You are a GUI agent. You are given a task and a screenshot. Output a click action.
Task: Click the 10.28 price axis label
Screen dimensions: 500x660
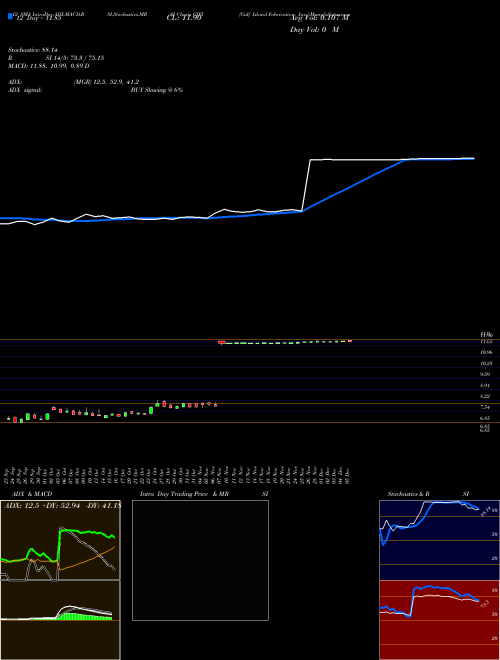(x=486, y=363)
